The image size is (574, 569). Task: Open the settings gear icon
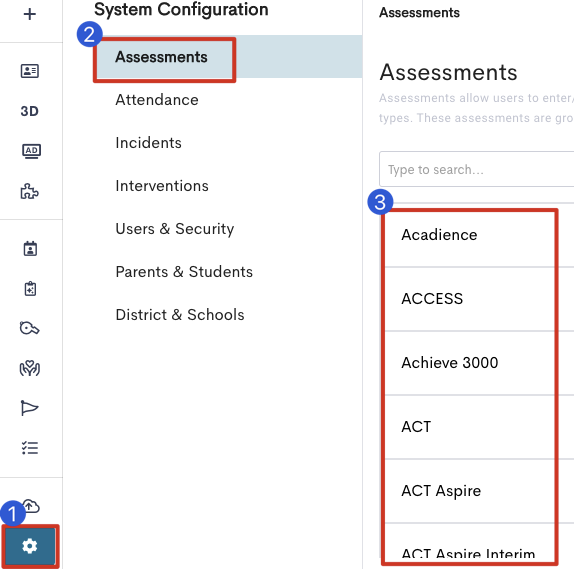30,546
